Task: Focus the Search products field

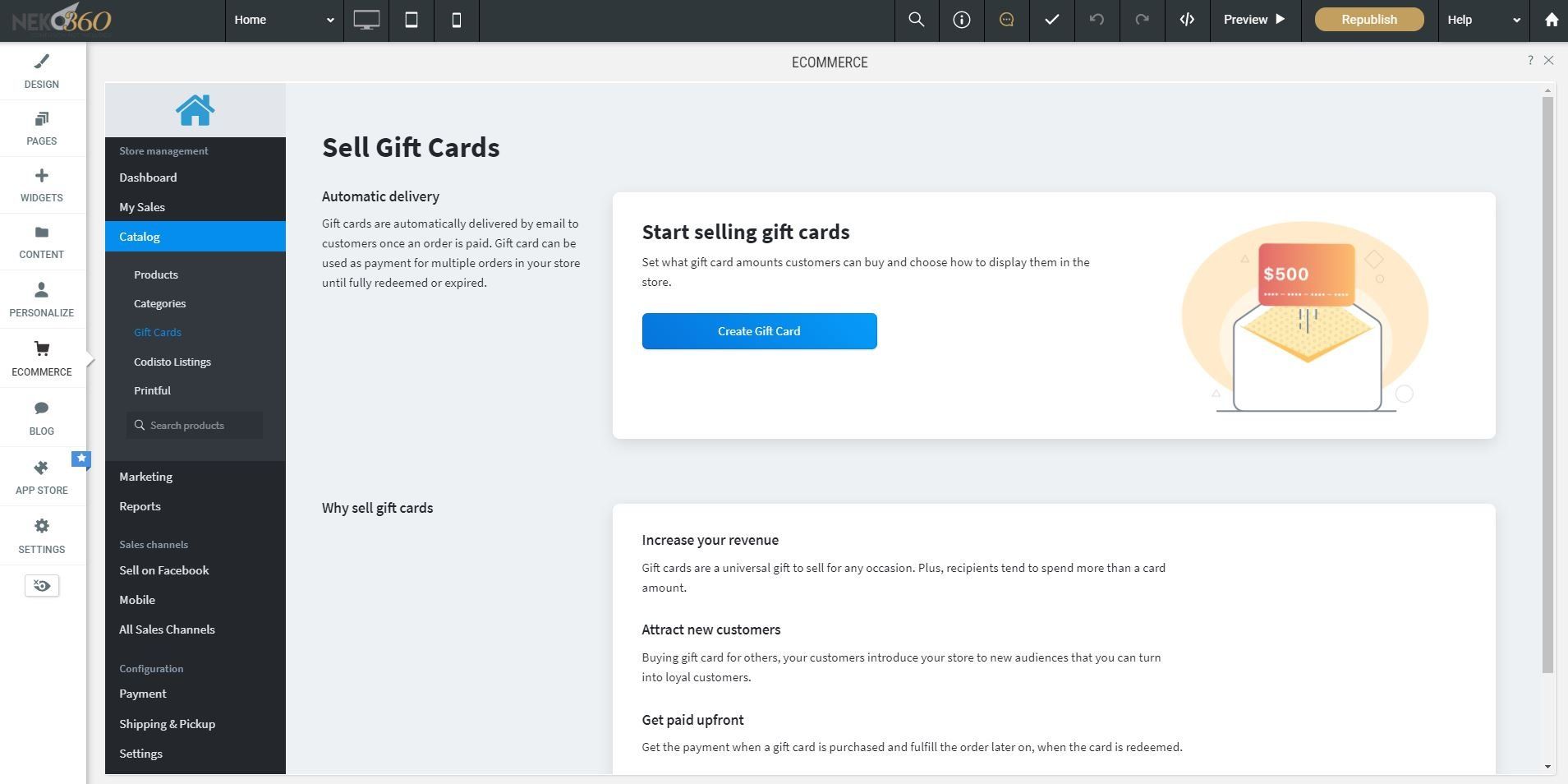Action: (195, 425)
